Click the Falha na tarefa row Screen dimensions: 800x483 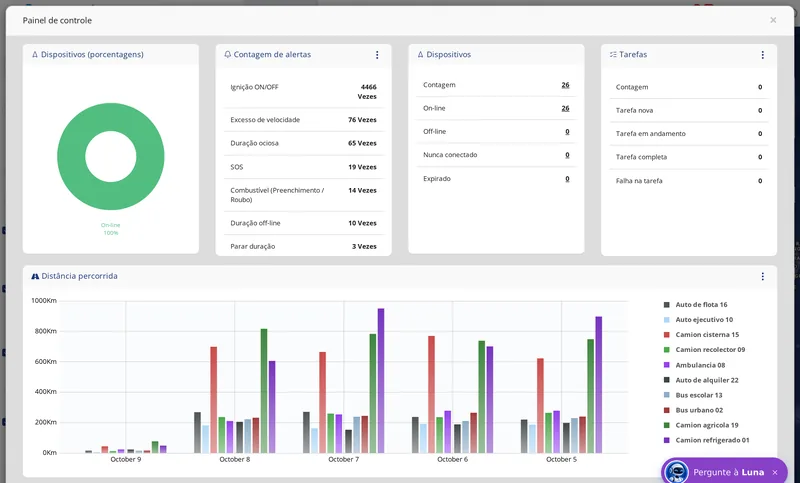point(689,181)
